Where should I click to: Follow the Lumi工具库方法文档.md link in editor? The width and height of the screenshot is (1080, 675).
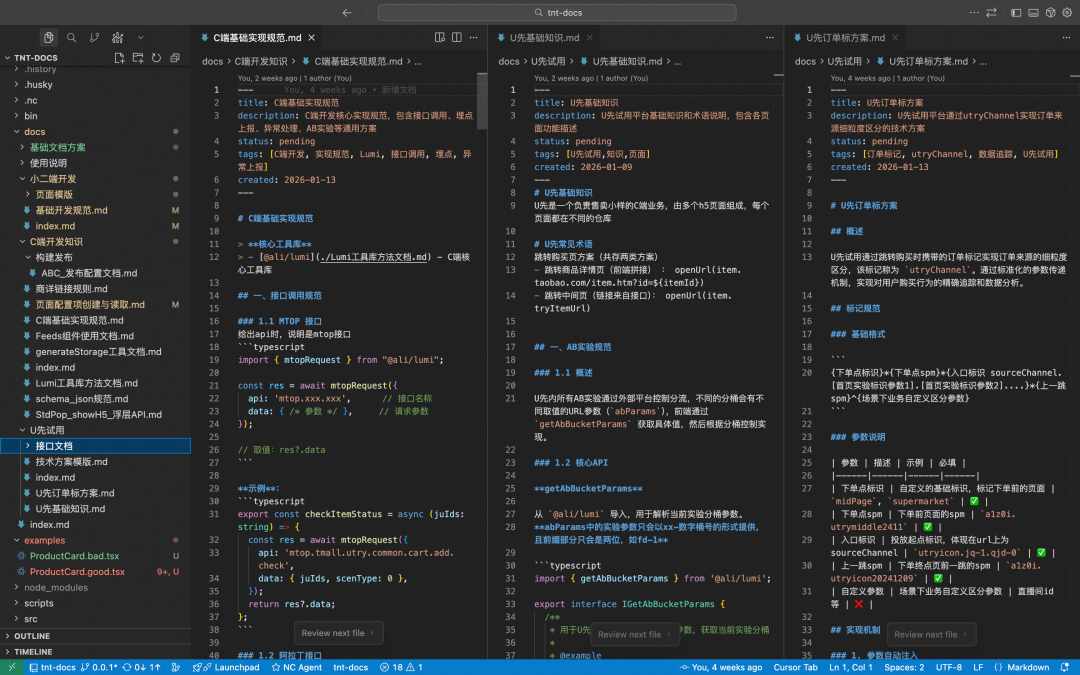[376, 257]
